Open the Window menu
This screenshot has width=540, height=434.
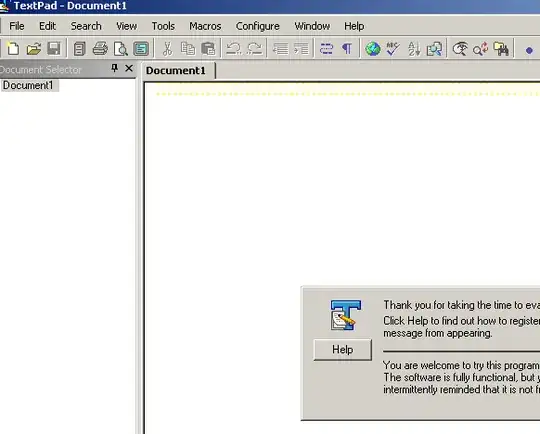tap(312, 26)
